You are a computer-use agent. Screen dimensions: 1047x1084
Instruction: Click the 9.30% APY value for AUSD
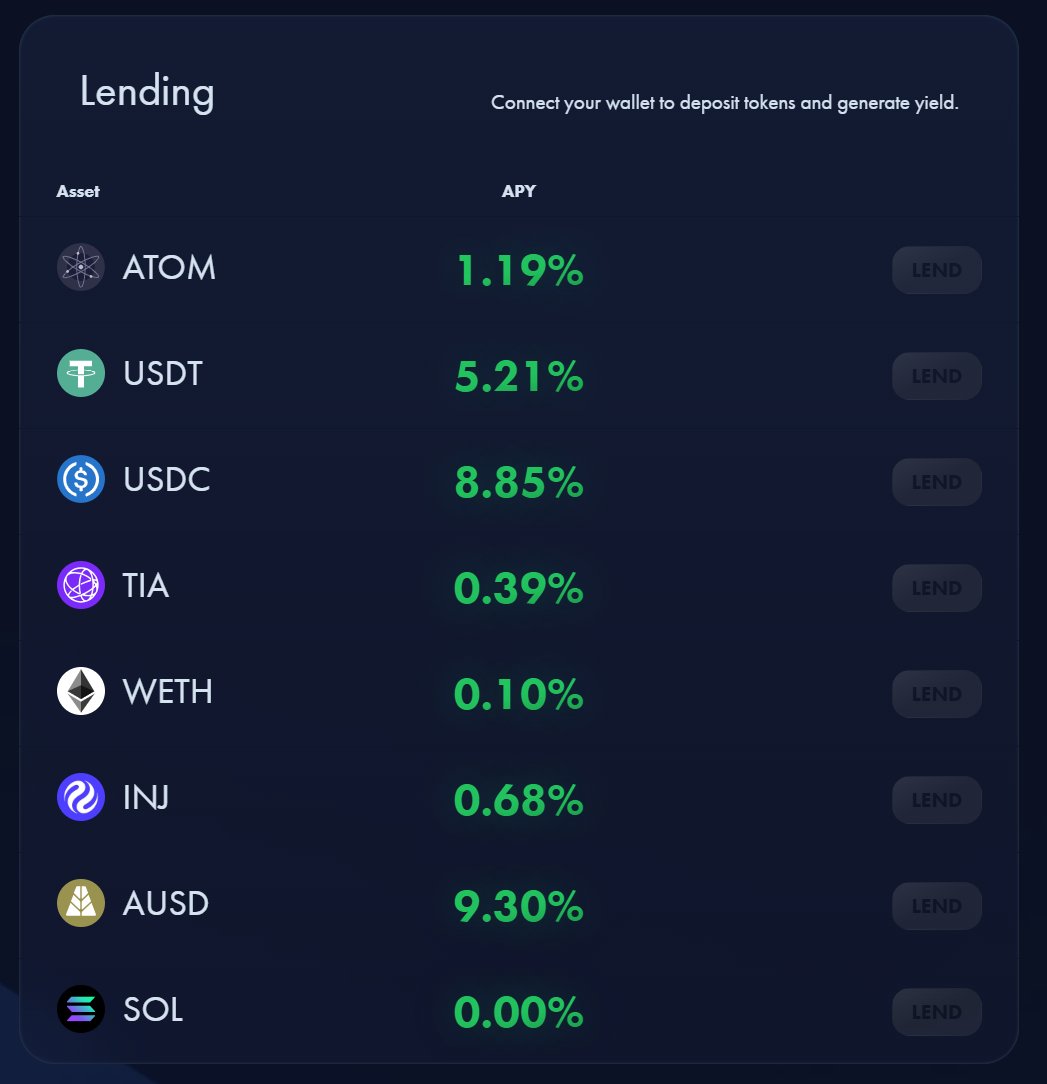coord(519,906)
